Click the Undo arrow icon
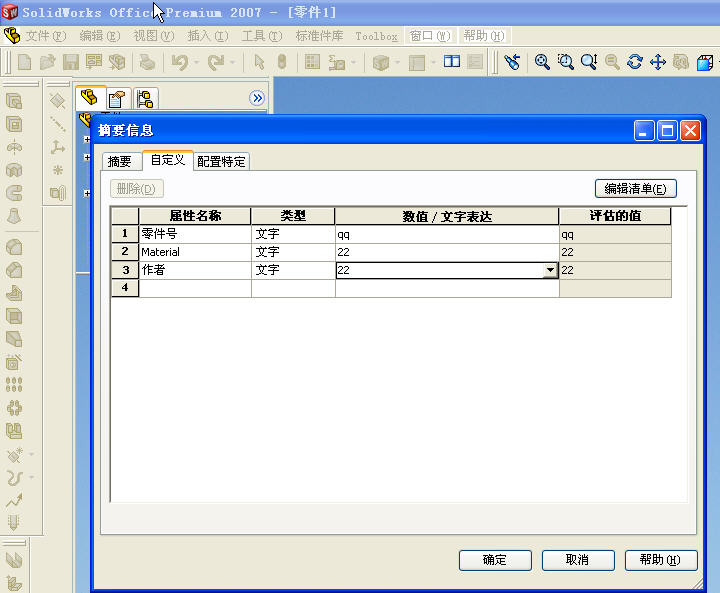The height and width of the screenshot is (593, 720). tap(180, 62)
